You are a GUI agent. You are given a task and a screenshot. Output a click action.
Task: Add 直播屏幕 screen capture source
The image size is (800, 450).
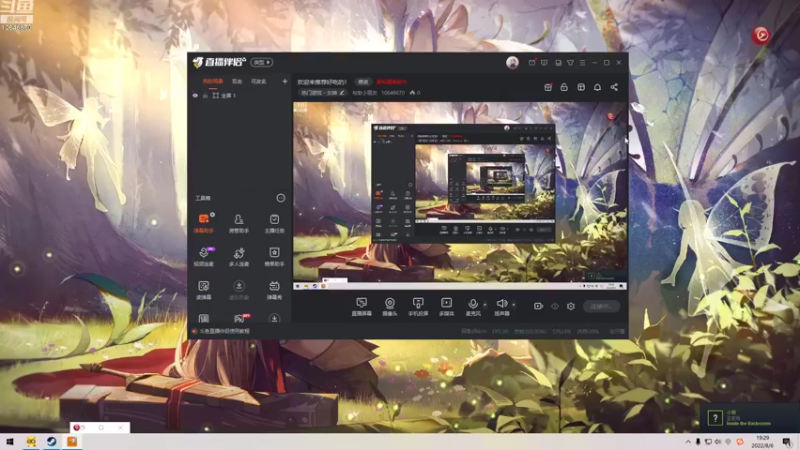361,307
